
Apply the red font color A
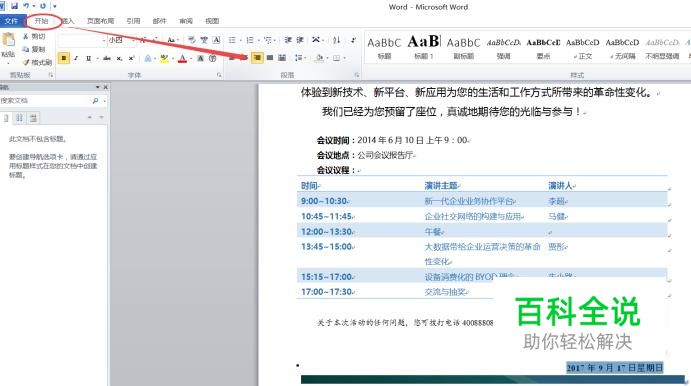(182, 58)
